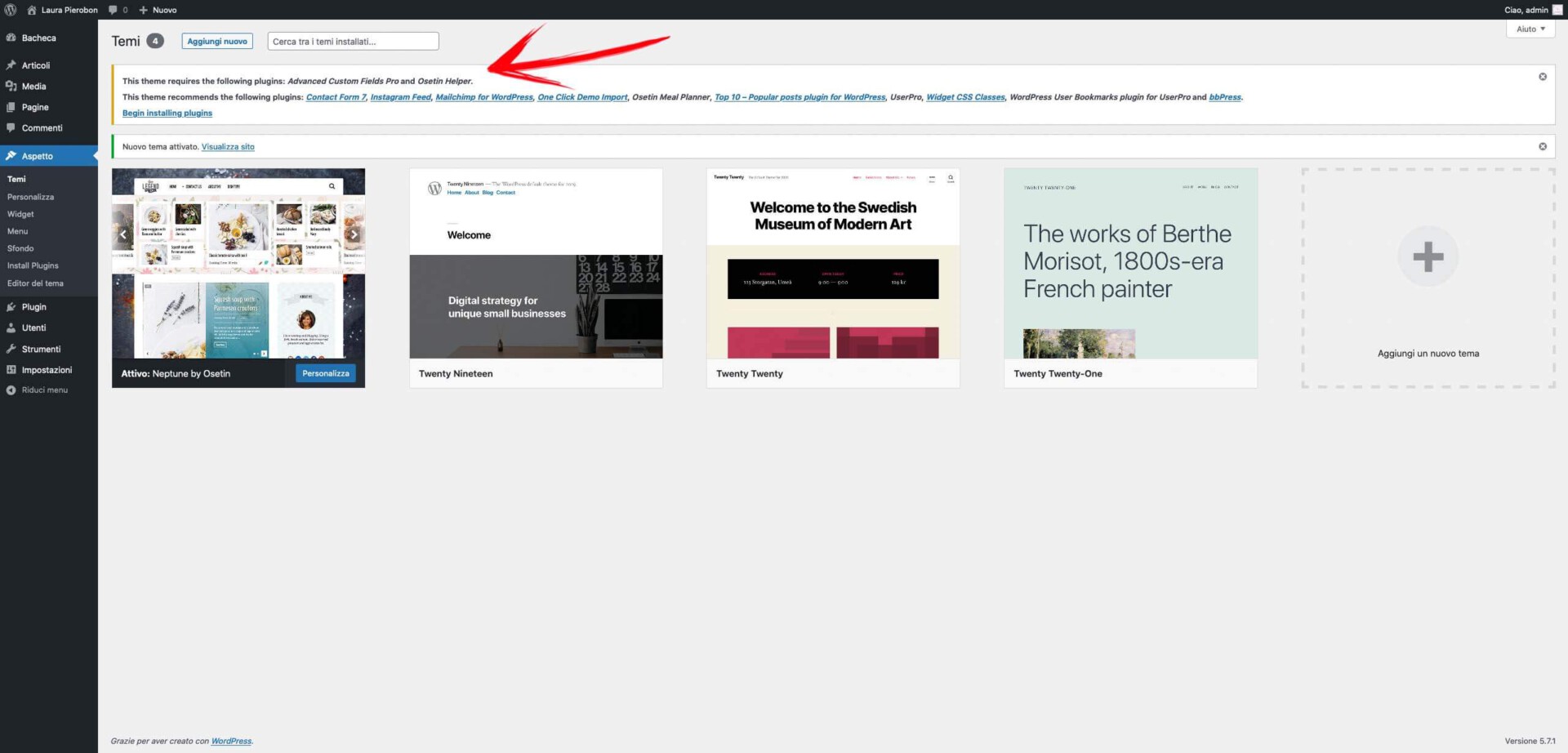1568x753 pixels.
Task: Dismiss the Nuovo tema attivato notice
Action: 1543,146
